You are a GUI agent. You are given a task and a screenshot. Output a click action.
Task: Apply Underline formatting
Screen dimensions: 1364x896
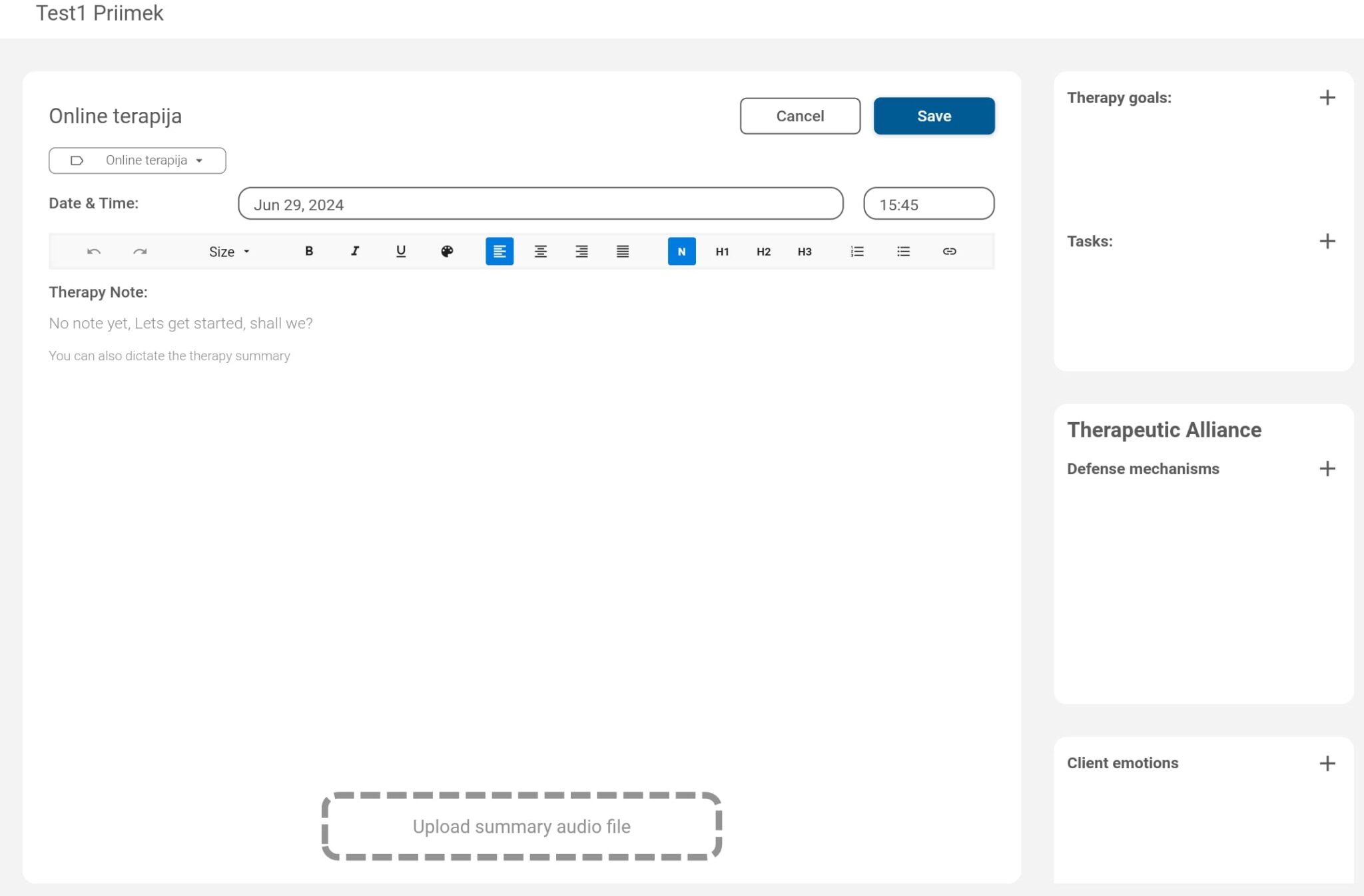pyautogui.click(x=400, y=251)
